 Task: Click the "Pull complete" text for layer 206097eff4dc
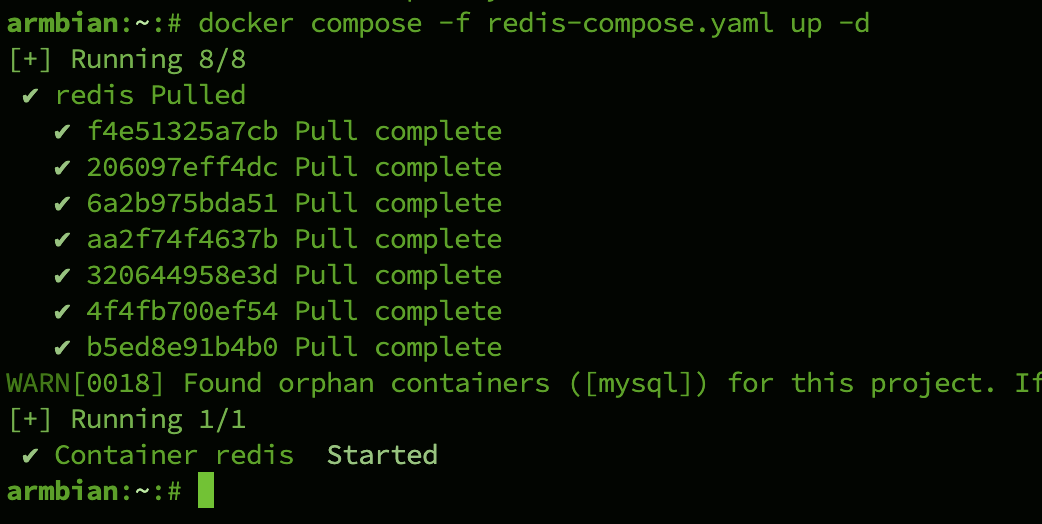[x=398, y=168]
